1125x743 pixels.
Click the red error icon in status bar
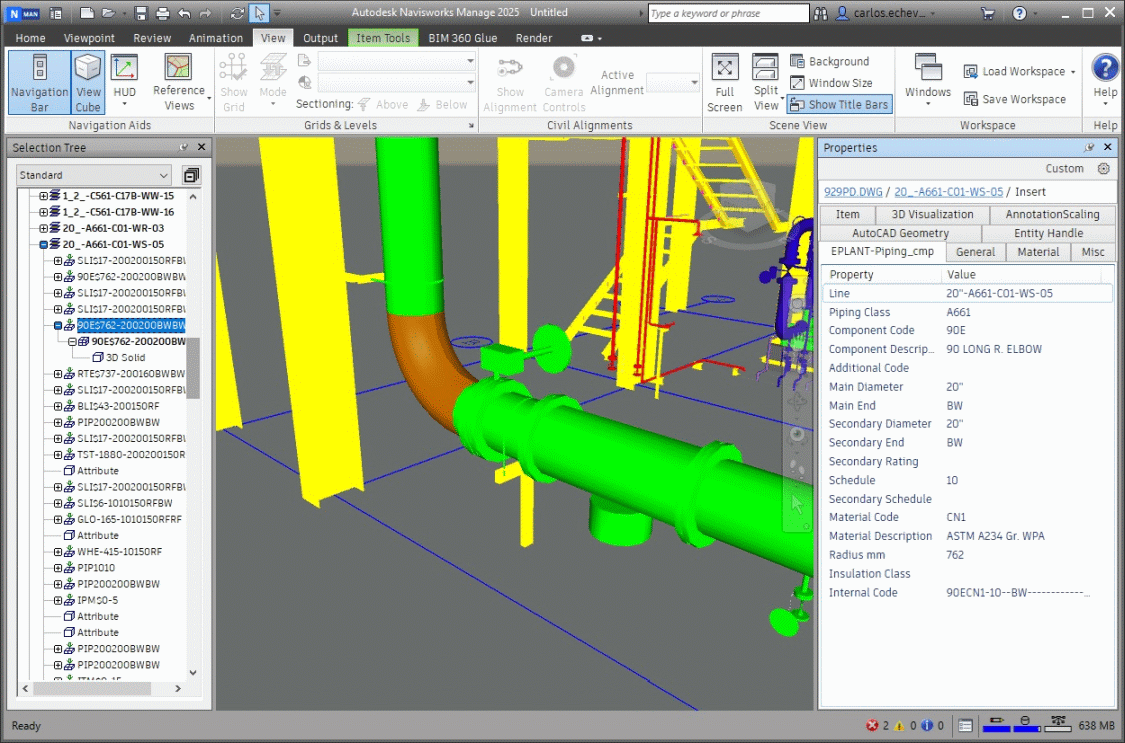tap(872, 725)
